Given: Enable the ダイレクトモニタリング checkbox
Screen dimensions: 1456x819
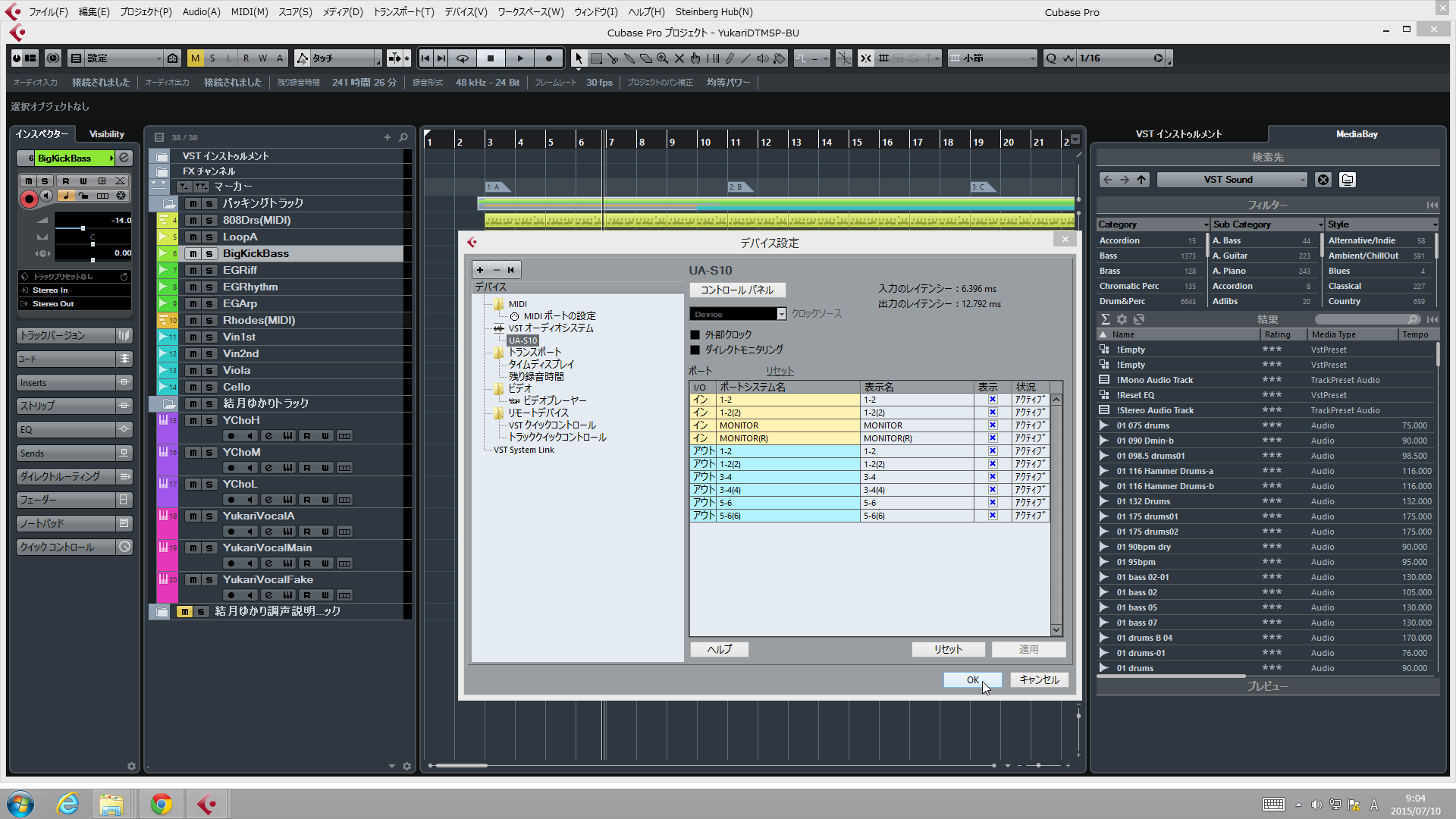Looking at the screenshot, I should pyautogui.click(x=695, y=350).
